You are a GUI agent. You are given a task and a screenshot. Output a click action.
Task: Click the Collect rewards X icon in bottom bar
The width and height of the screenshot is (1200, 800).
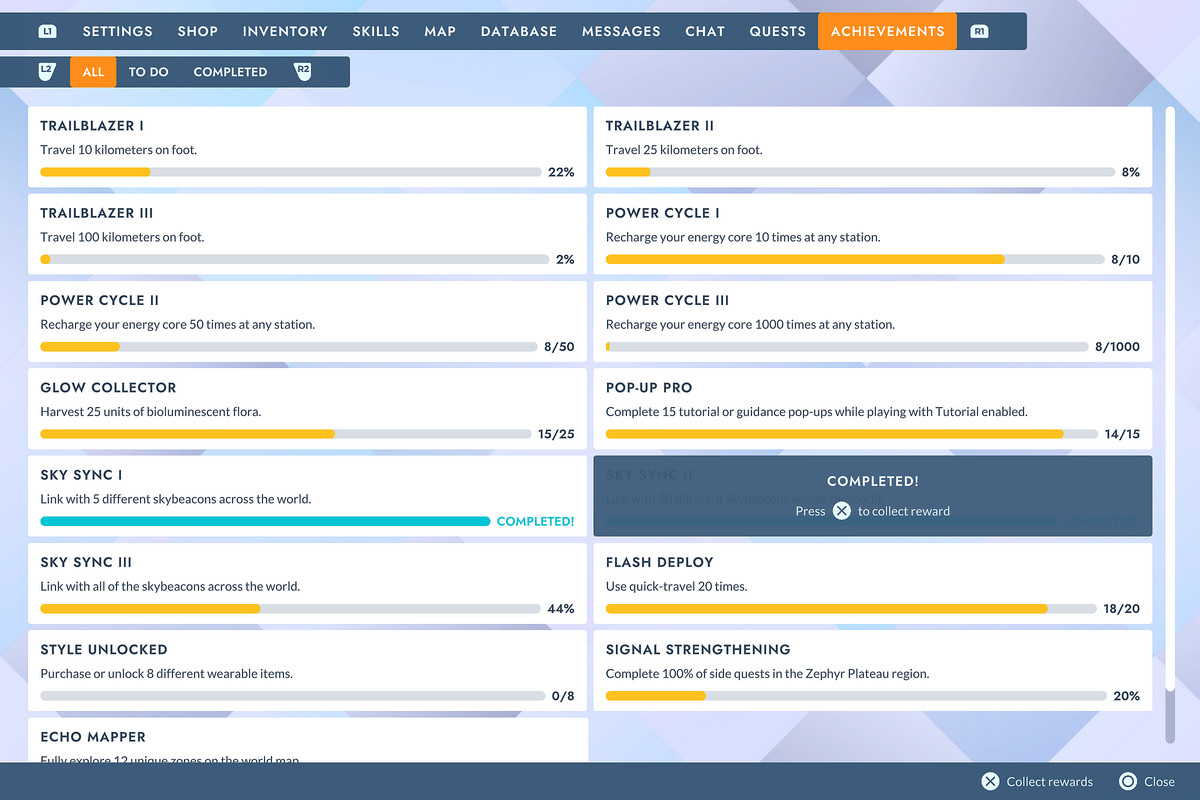(990, 781)
